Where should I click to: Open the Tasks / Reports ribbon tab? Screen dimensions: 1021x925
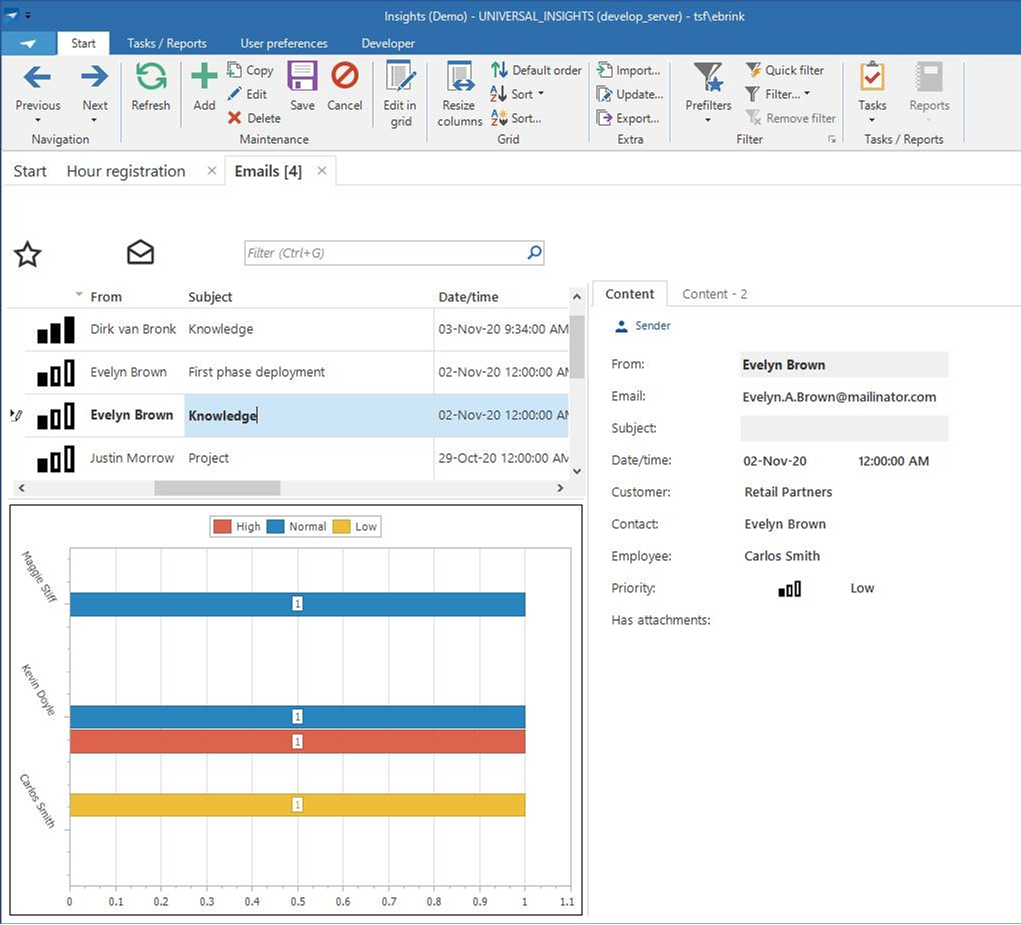click(167, 44)
